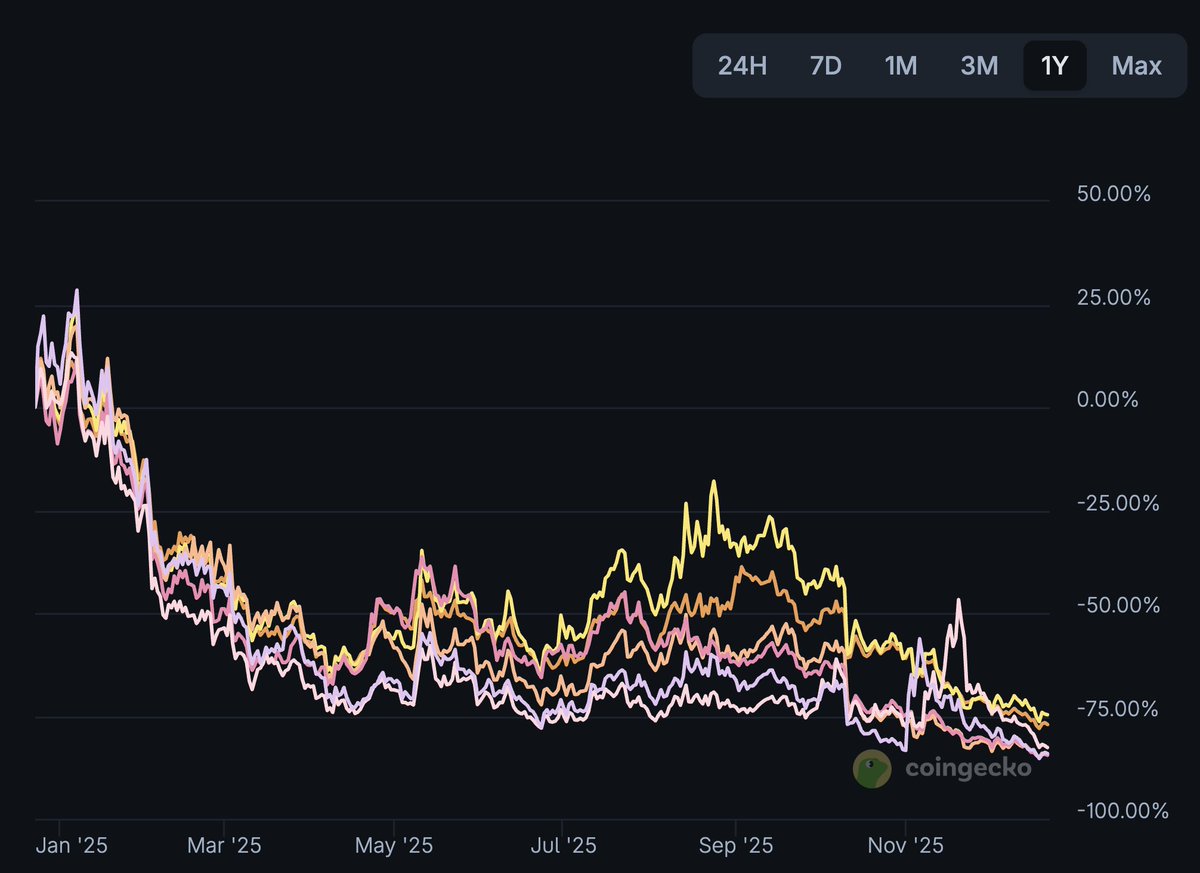Select the 24H time range
This screenshot has width=1200, height=873.
tap(743, 65)
